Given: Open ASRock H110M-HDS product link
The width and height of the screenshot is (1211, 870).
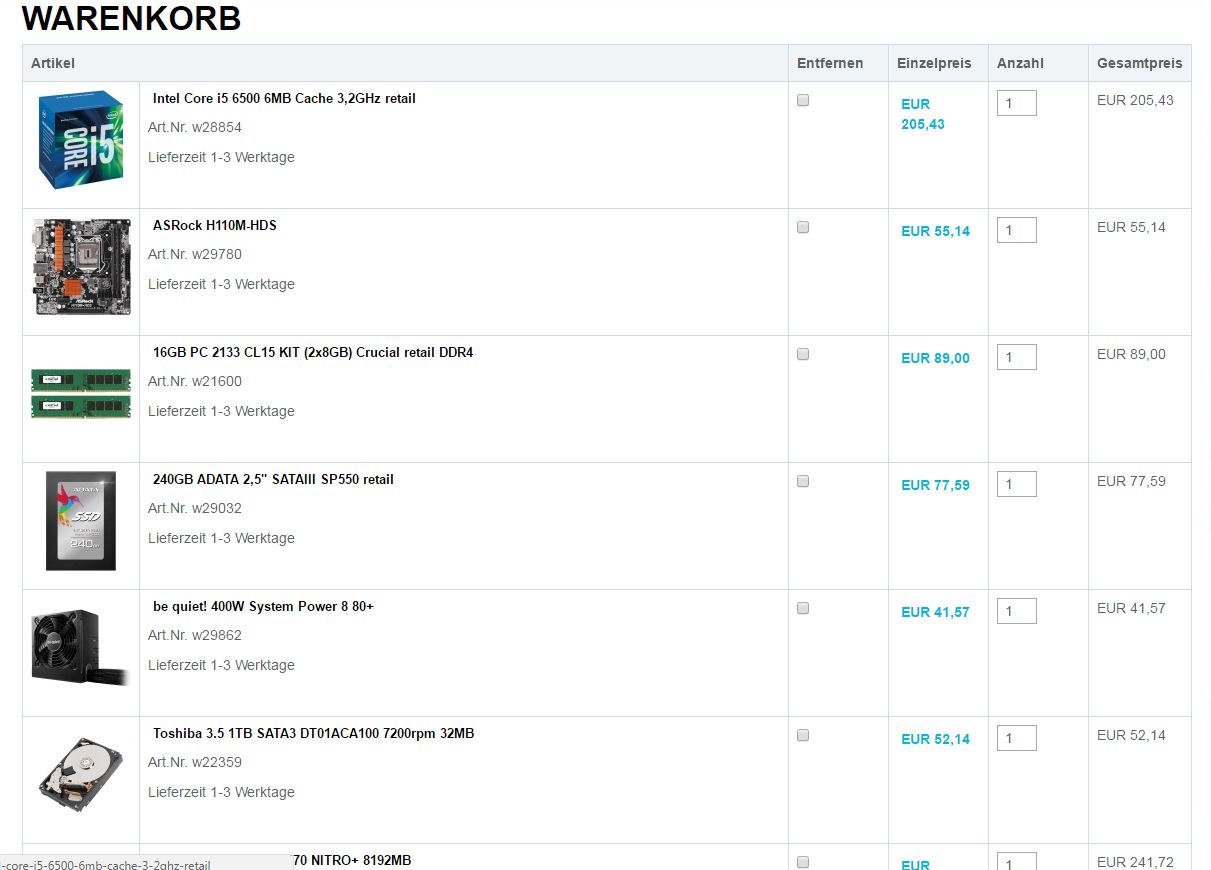Looking at the screenshot, I should (215, 226).
